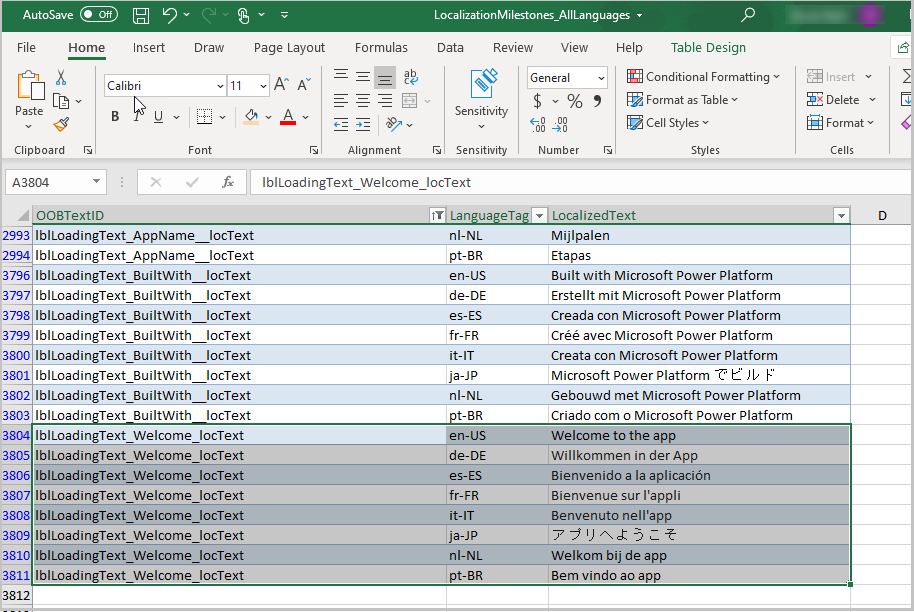Click Increase Font Size icon

(x=281, y=85)
